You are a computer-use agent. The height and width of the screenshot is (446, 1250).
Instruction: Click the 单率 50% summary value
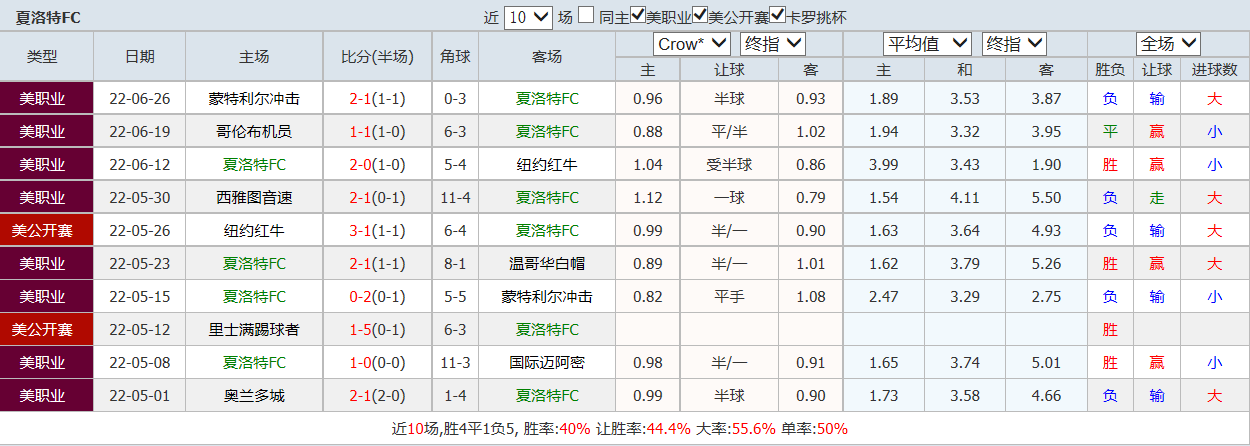click(x=832, y=429)
